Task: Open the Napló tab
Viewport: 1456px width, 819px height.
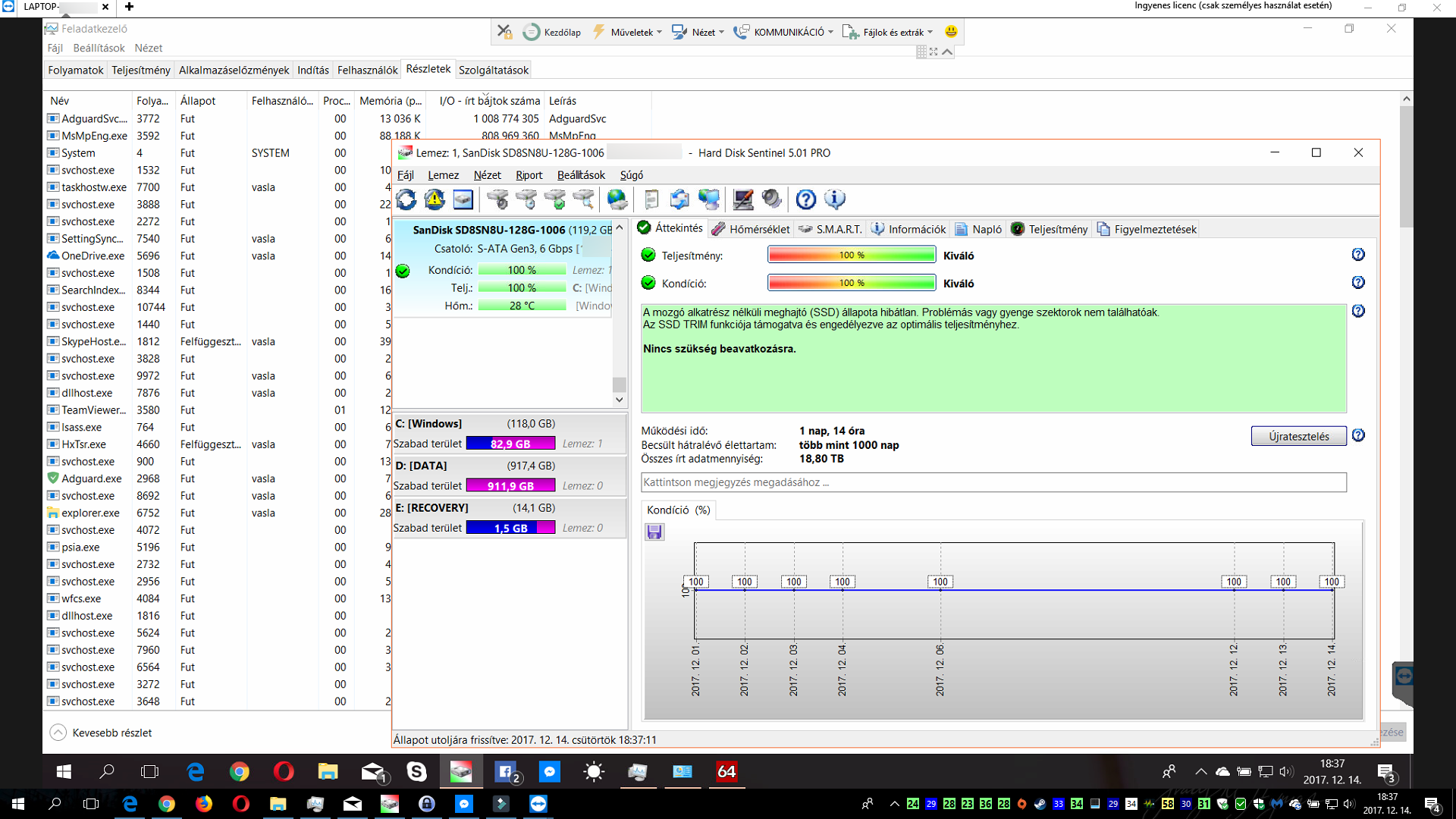Action: [x=978, y=229]
